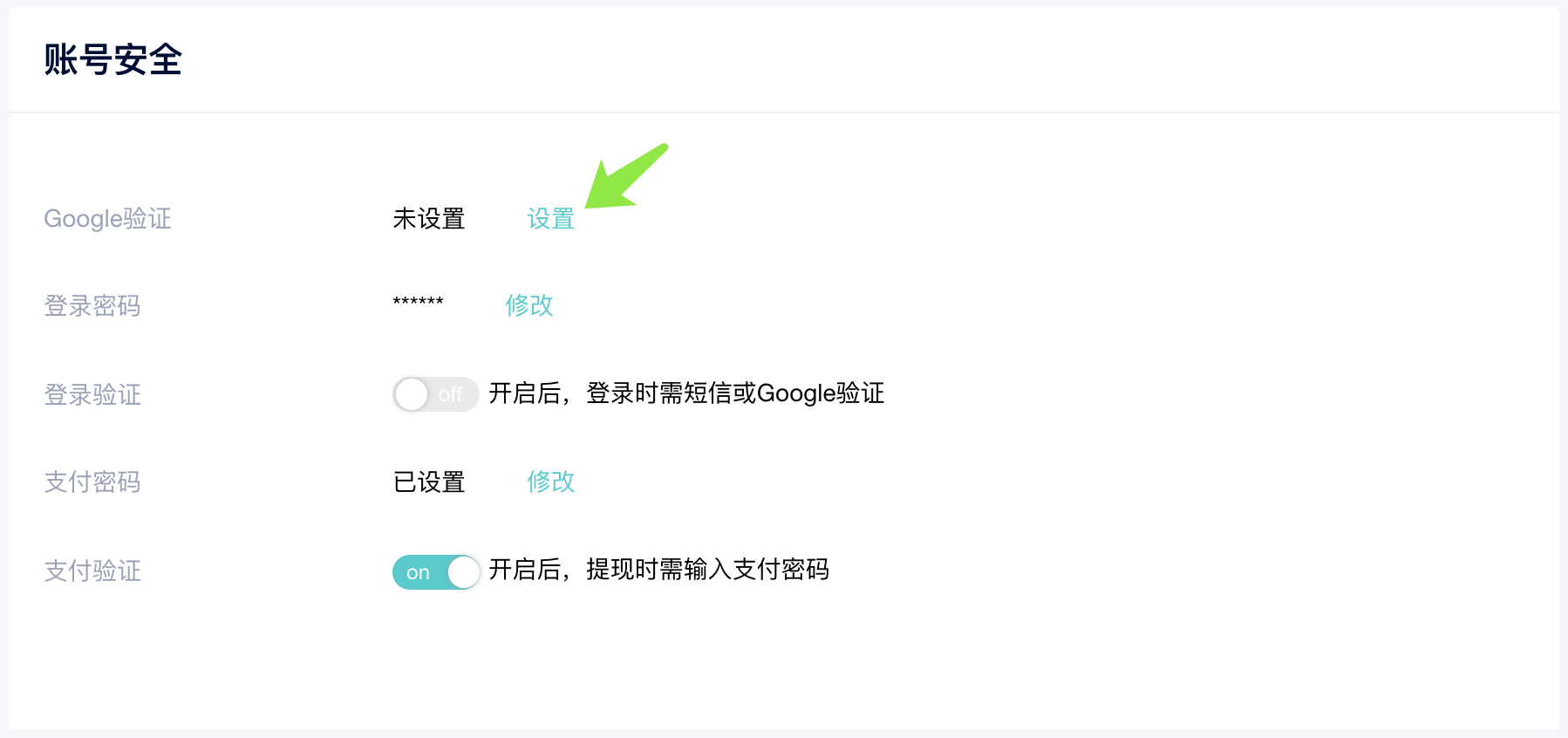Enable the 登录验证 switch
Screen dimensions: 1568x738
tap(435, 394)
